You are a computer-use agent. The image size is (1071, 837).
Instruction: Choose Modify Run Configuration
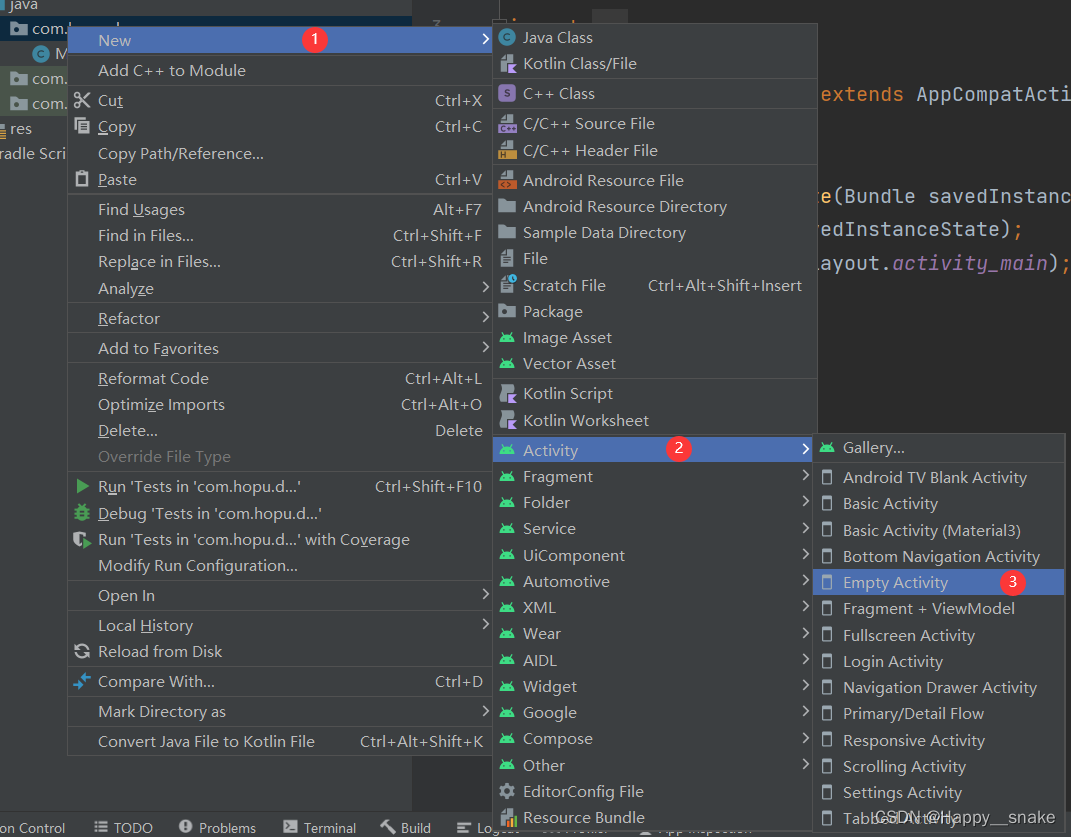pos(280,566)
